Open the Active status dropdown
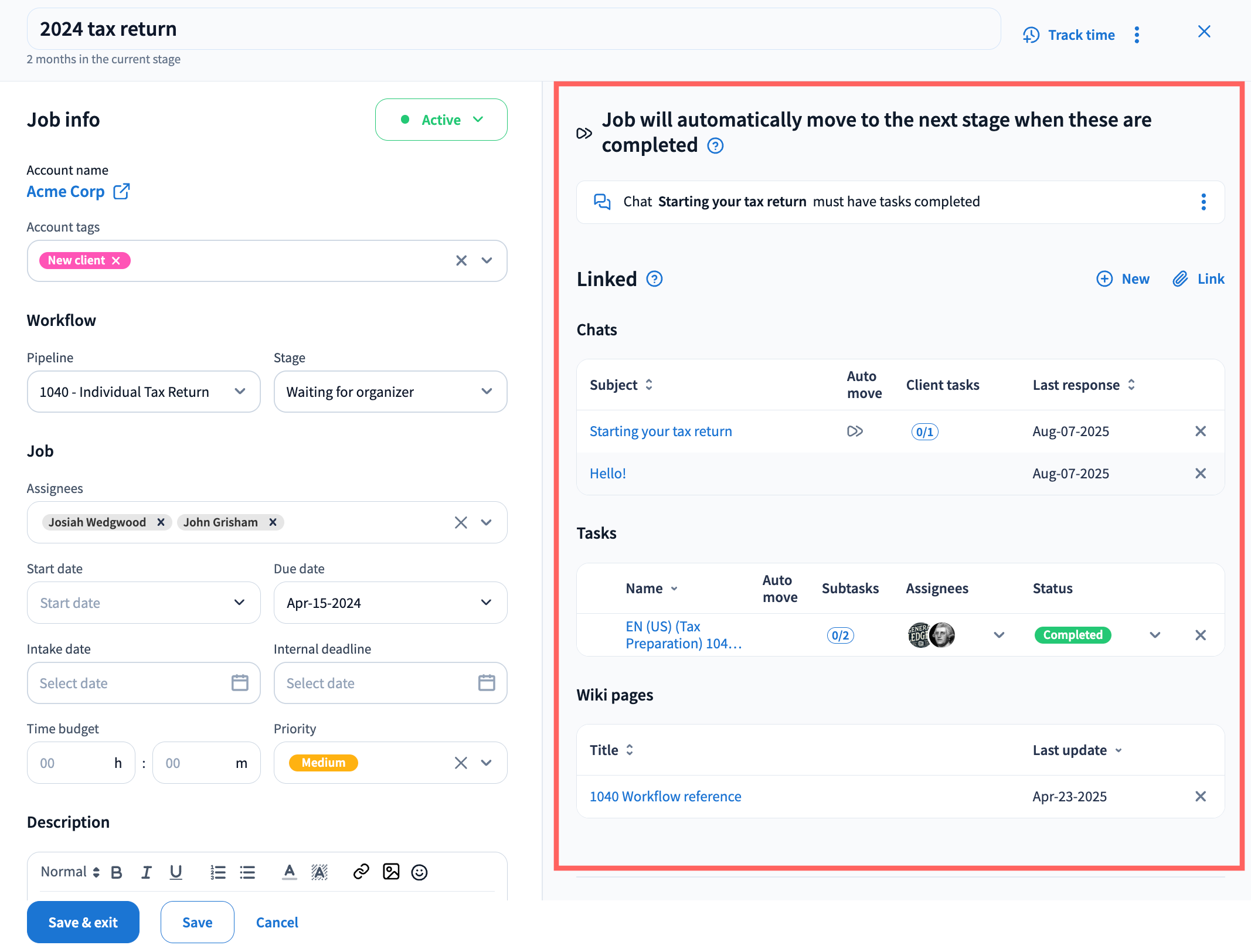1251x952 pixels. (x=441, y=120)
